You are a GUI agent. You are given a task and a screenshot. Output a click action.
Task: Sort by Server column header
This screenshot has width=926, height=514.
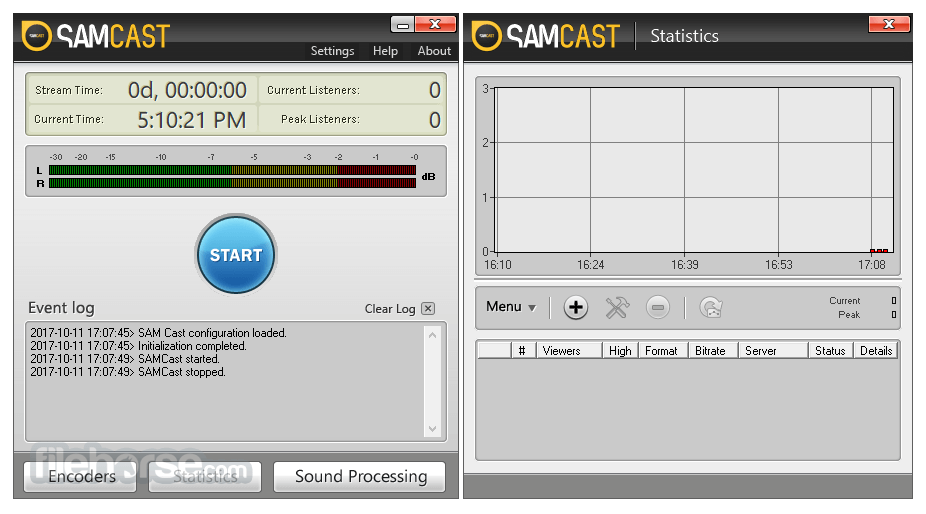pos(773,350)
